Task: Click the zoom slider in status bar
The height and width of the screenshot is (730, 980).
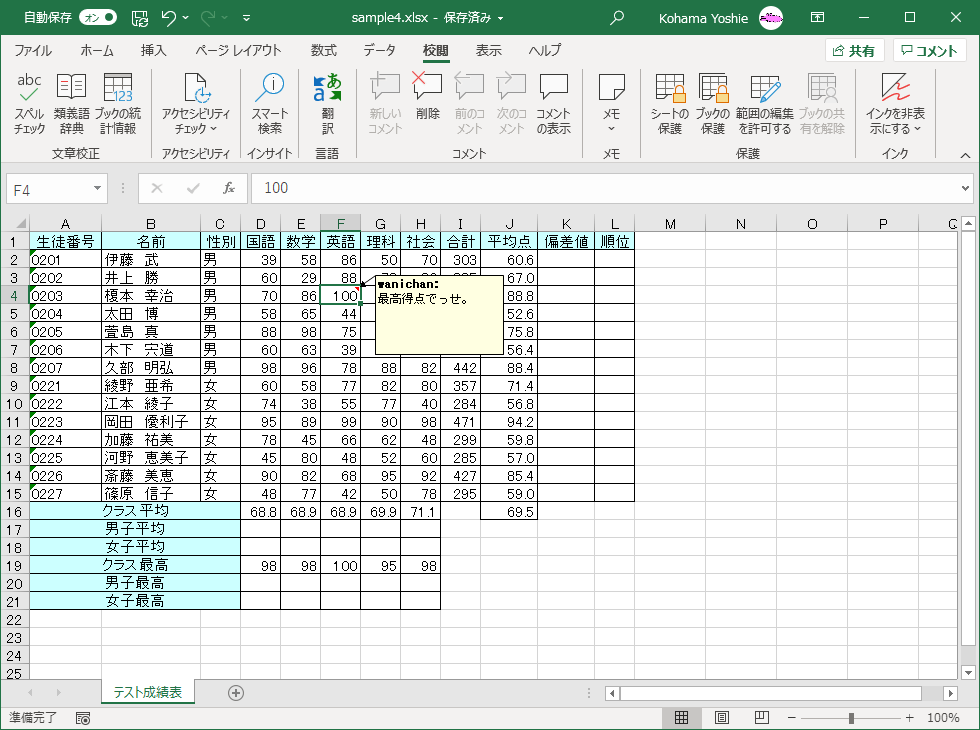Action: (x=851, y=718)
